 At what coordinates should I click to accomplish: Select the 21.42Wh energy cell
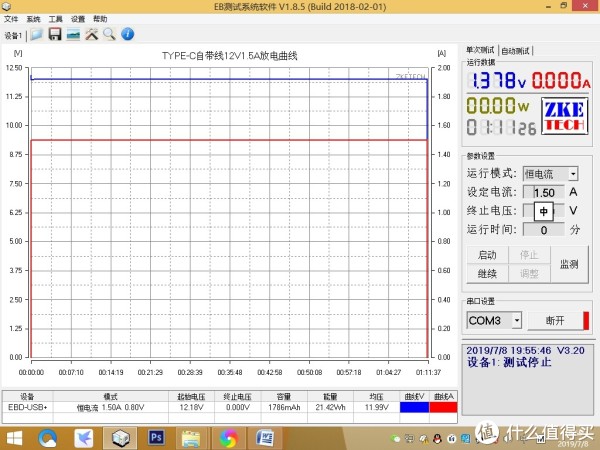click(x=330, y=407)
